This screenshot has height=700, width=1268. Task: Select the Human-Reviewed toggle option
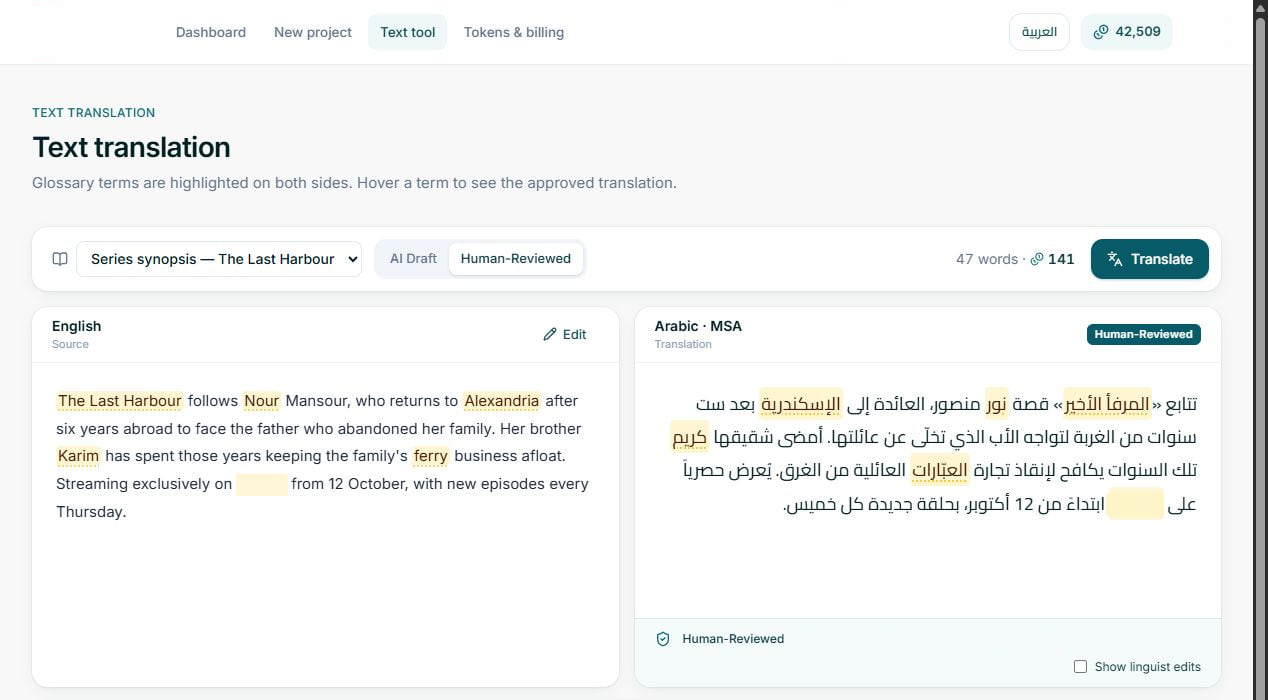tap(516, 258)
